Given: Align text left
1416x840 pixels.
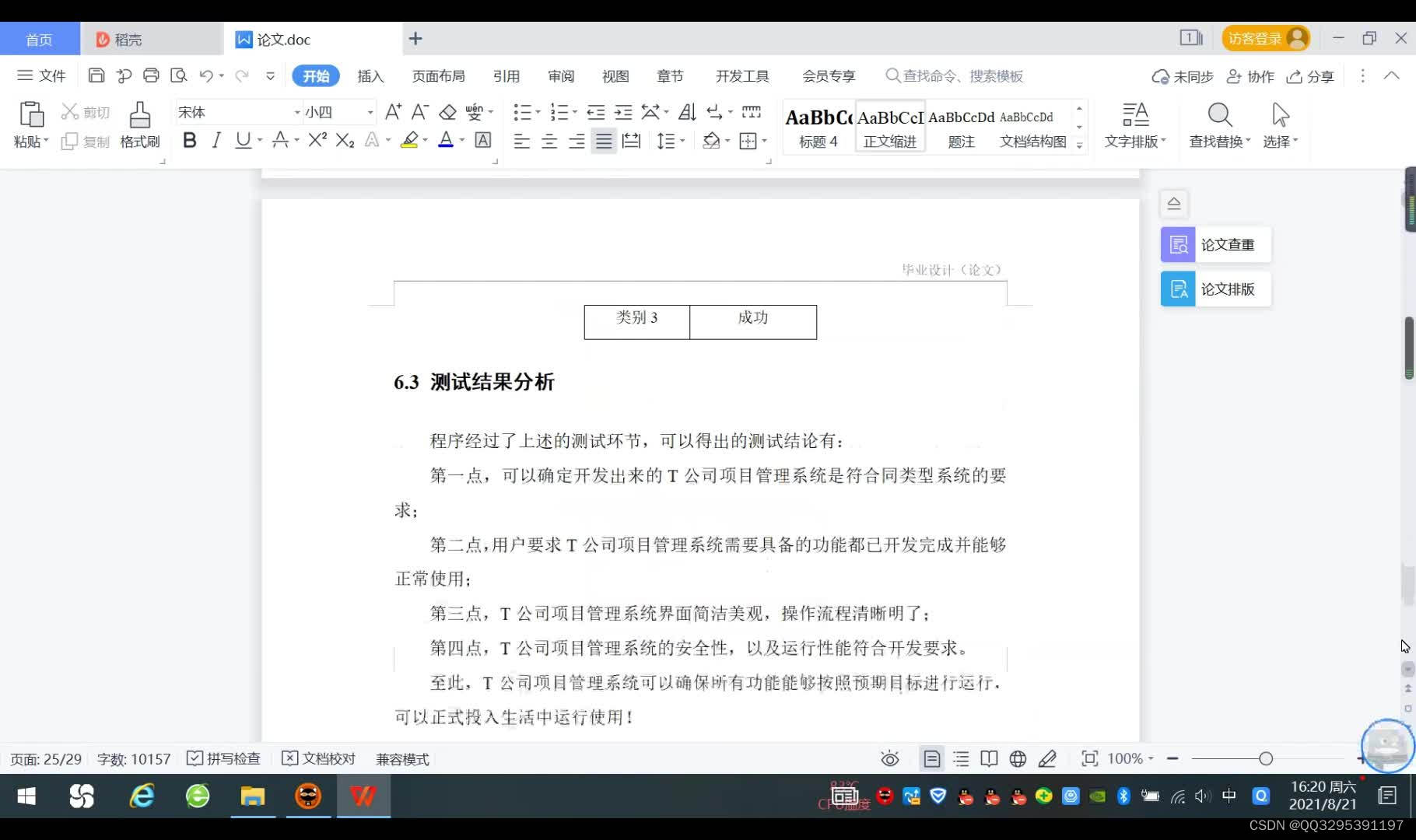Looking at the screenshot, I should (x=522, y=141).
